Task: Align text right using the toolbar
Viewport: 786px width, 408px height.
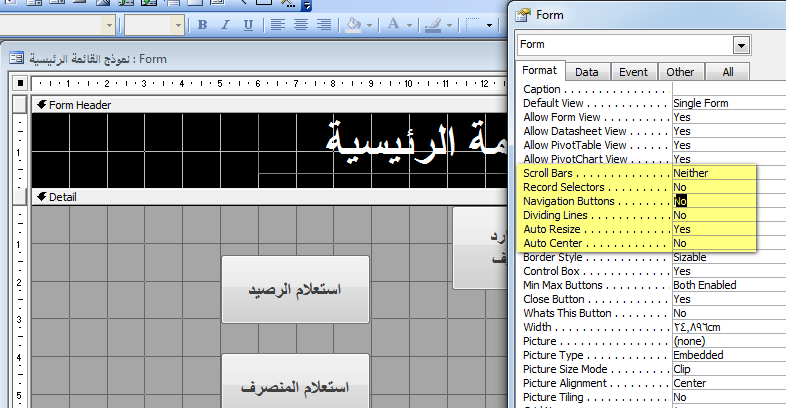Action: point(324,25)
